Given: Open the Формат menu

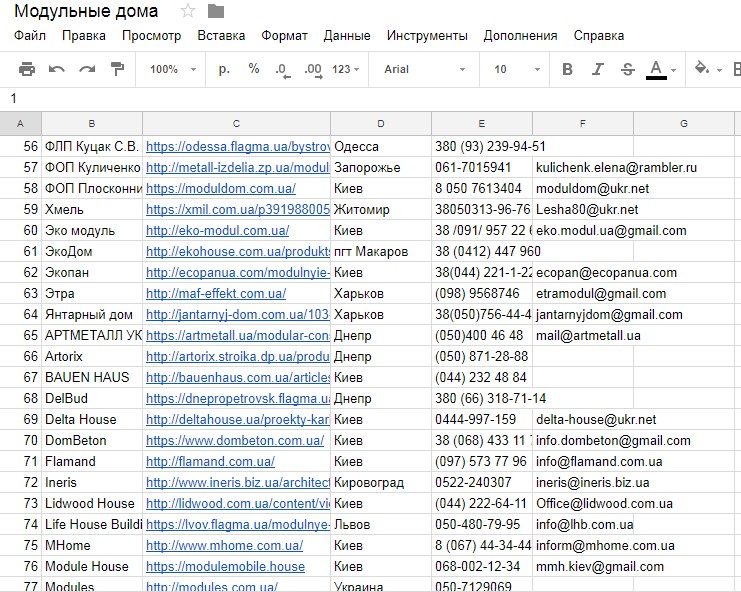Looking at the screenshot, I should (284, 36).
